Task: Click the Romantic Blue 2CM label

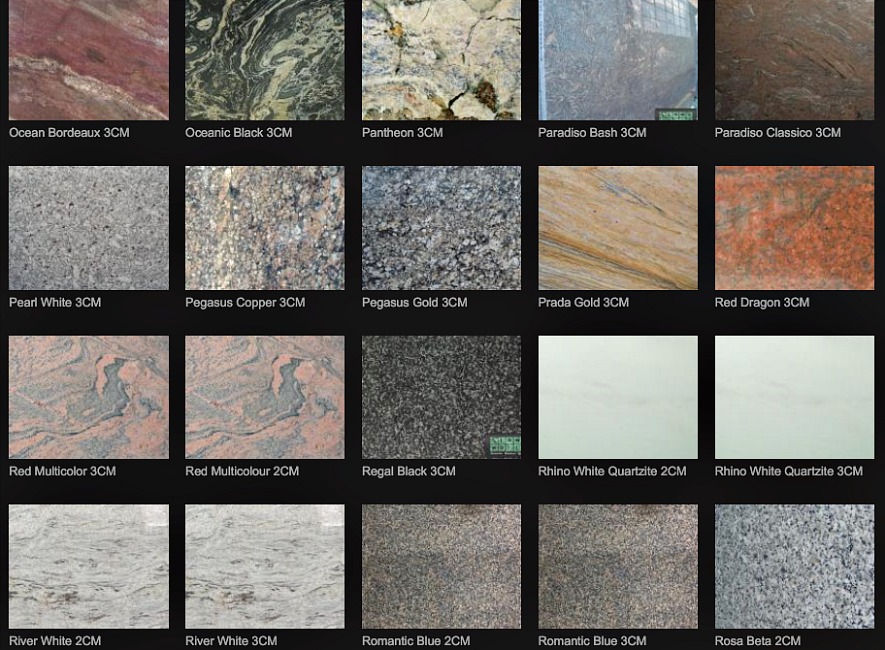Action: 416,641
